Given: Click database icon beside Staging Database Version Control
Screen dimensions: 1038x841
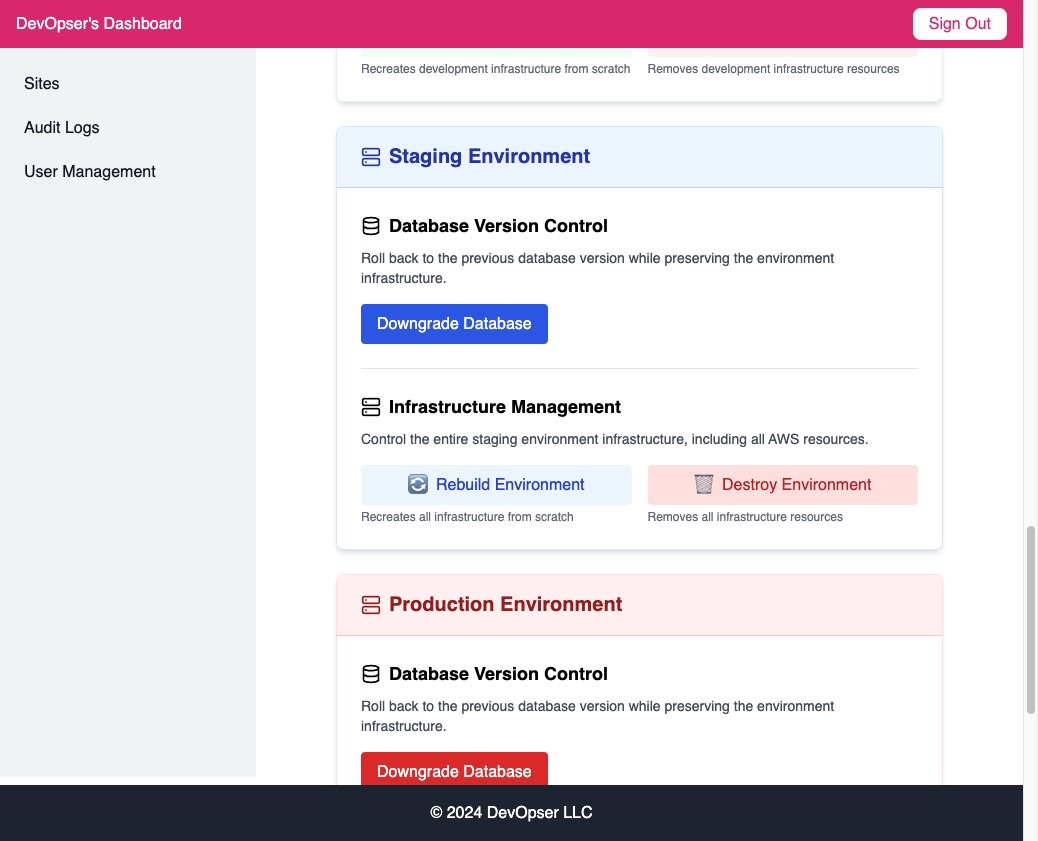Looking at the screenshot, I should point(371,226).
